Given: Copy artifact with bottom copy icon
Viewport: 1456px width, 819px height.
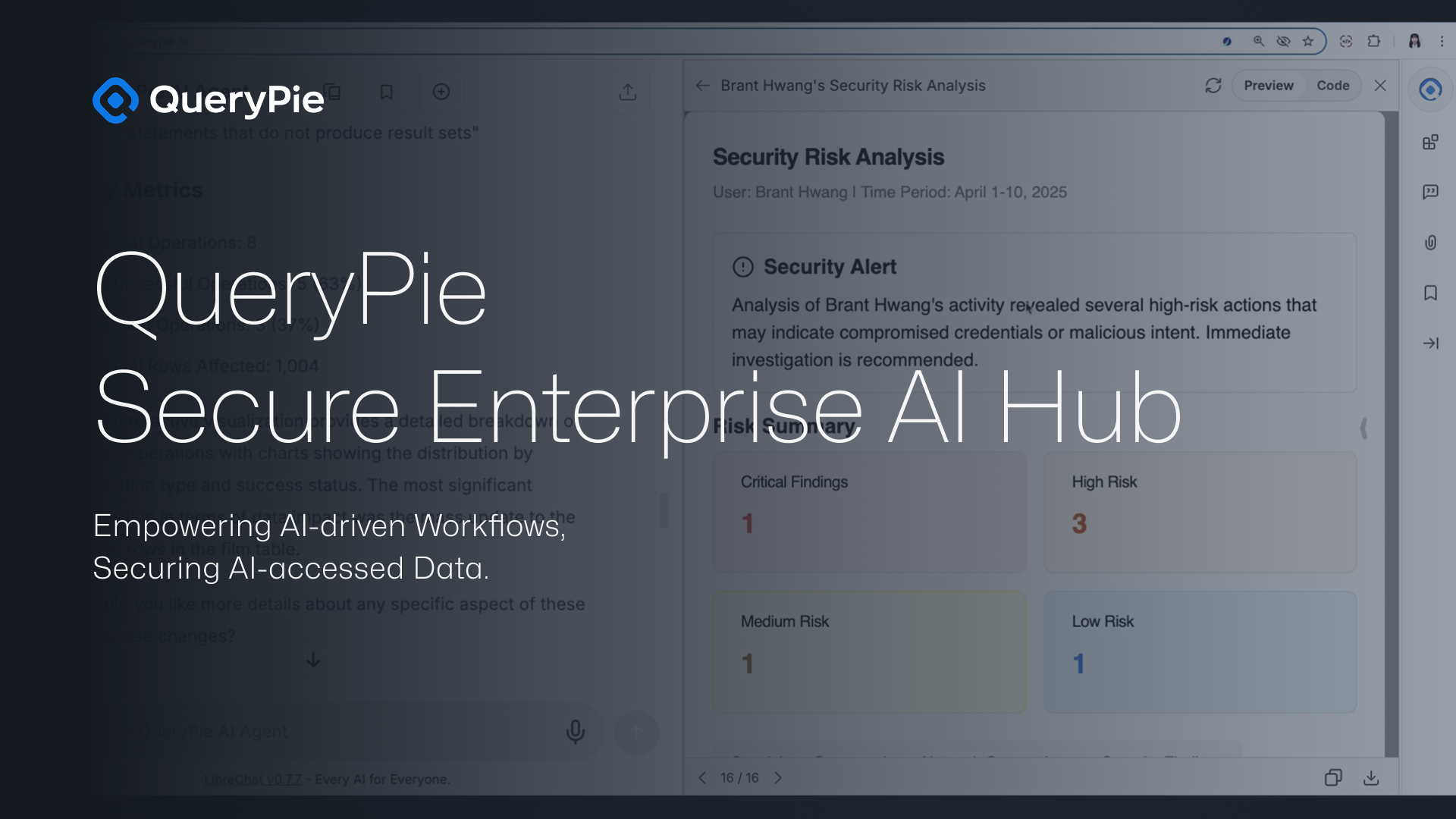Looking at the screenshot, I should click(x=1333, y=778).
